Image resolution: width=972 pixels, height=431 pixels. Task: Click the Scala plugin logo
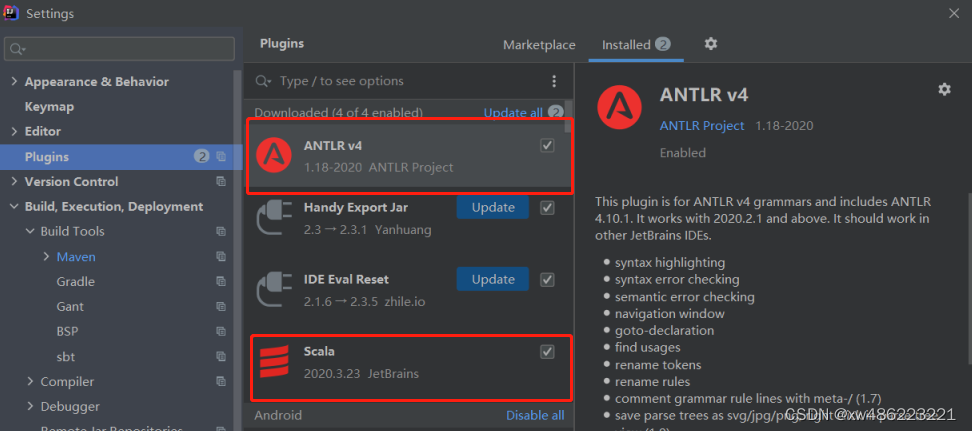pyautogui.click(x=273, y=361)
